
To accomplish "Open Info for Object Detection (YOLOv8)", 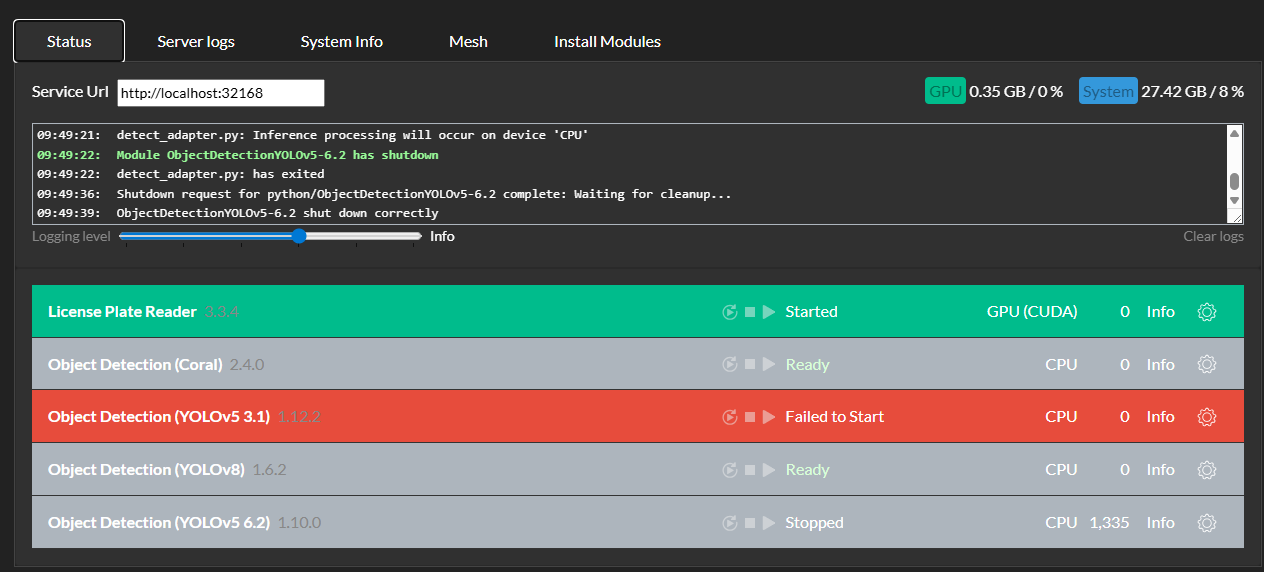I will (1160, 470).
